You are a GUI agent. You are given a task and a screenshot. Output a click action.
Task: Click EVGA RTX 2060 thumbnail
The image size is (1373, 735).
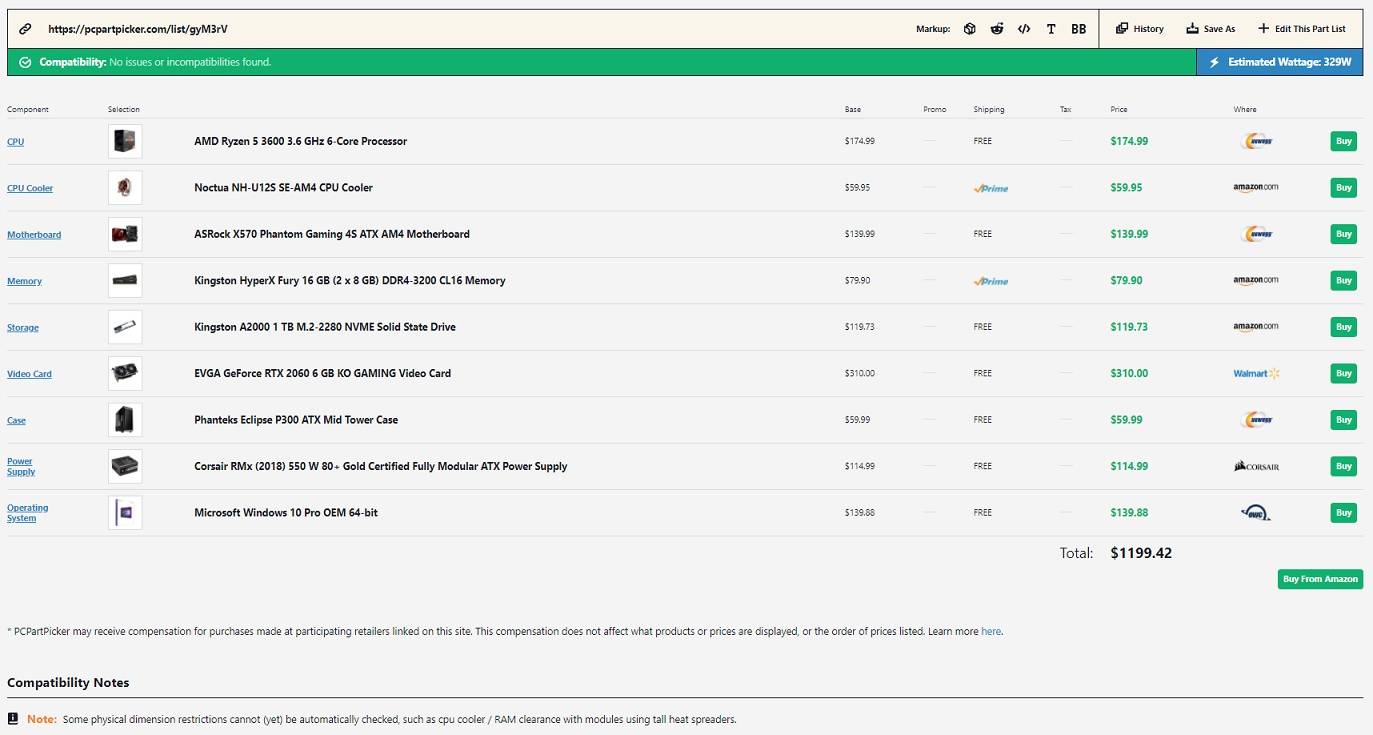125,373
